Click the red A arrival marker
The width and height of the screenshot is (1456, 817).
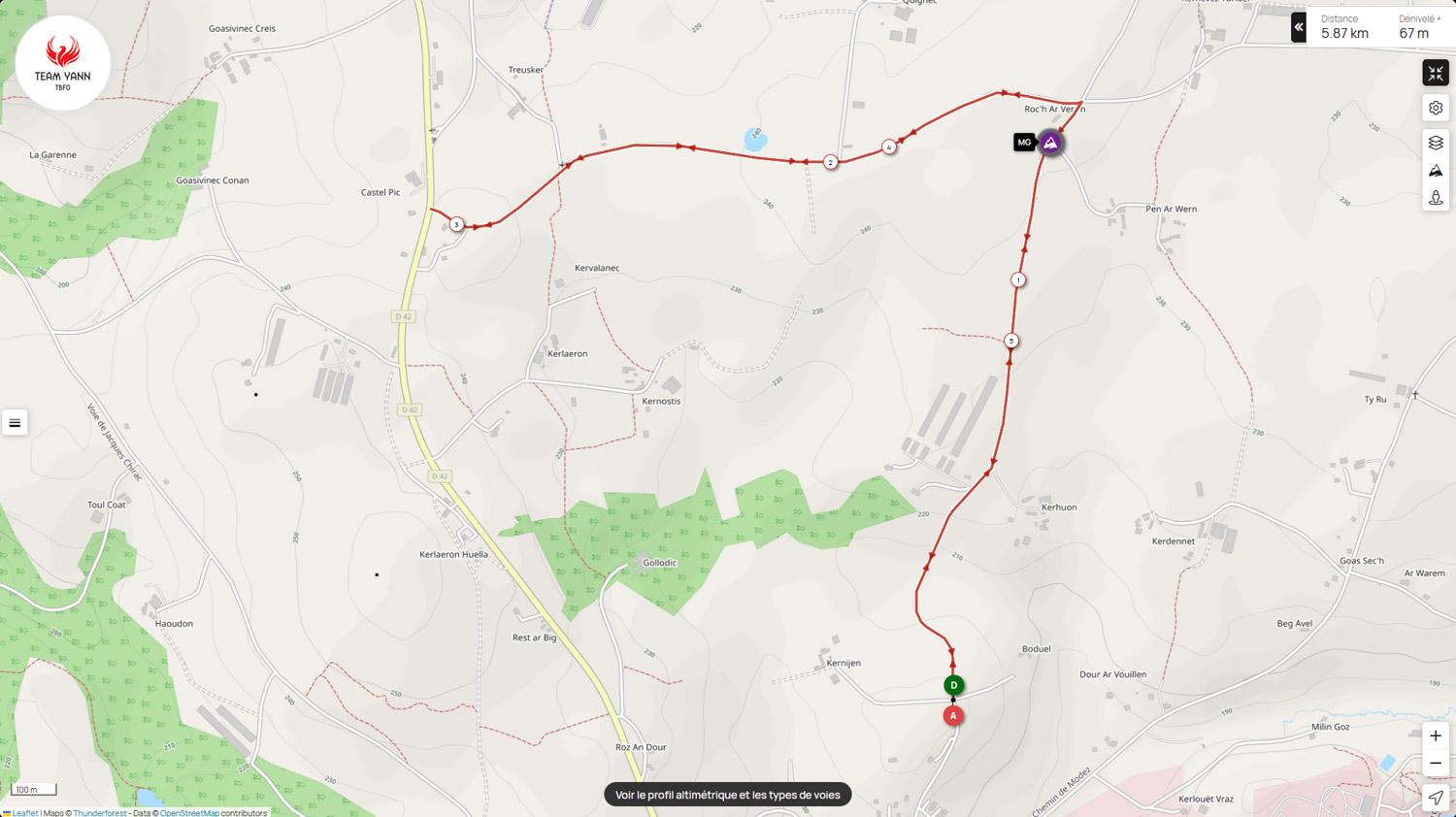pyautogui.click(x=953, y=716)
